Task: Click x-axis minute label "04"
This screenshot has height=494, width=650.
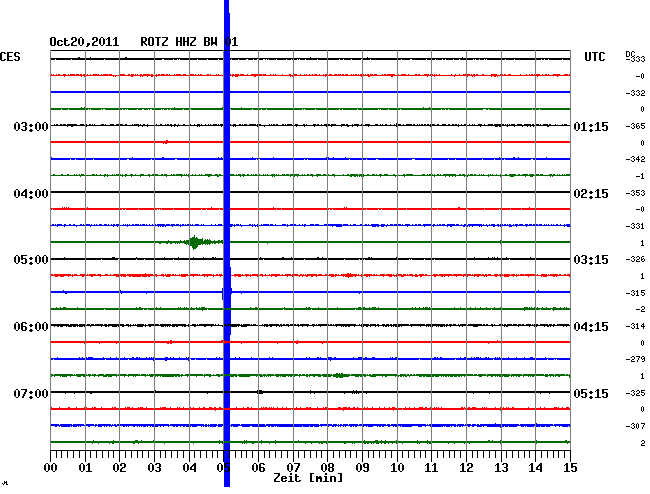Action: [x=189, y=468]
